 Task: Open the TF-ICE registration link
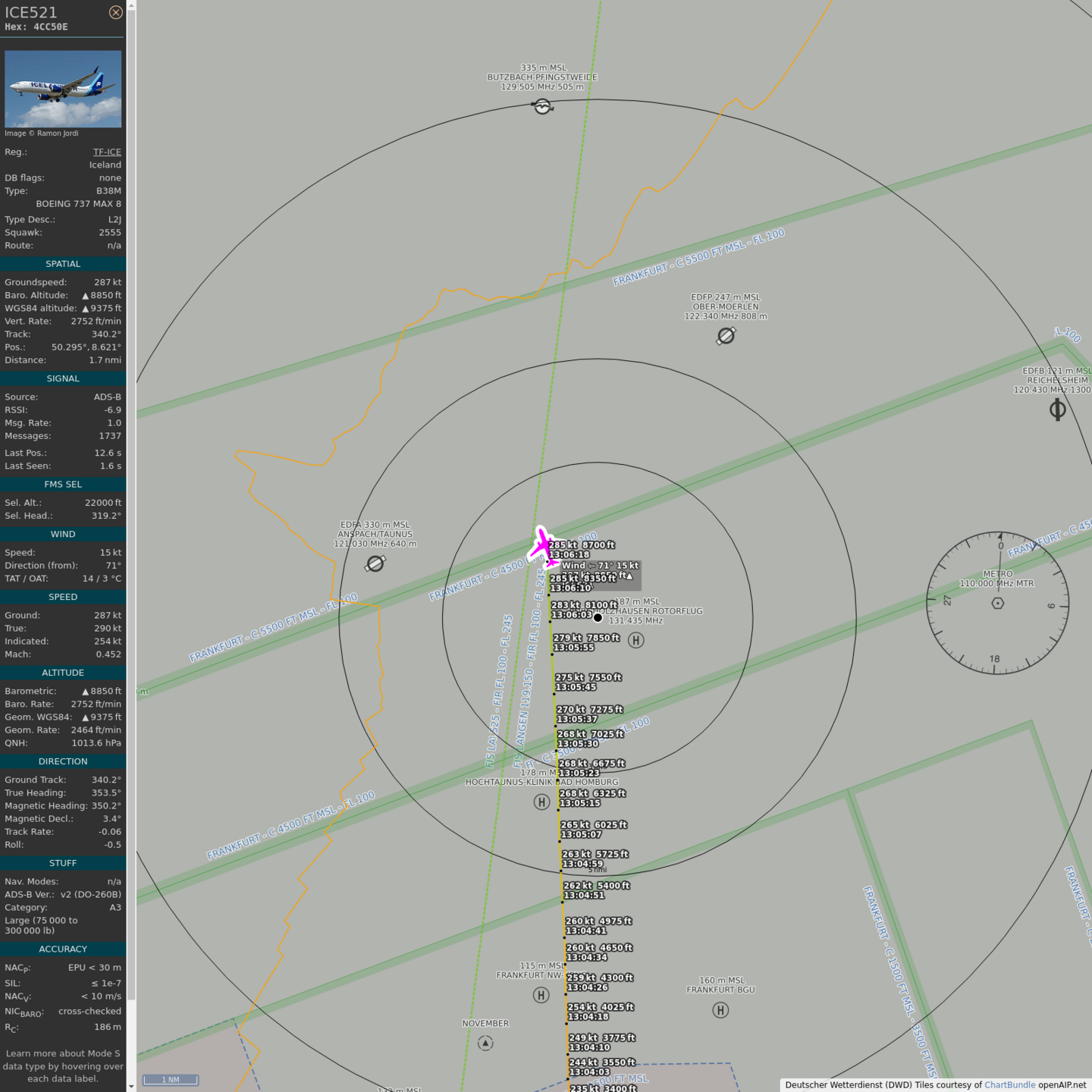pos(107,152)
